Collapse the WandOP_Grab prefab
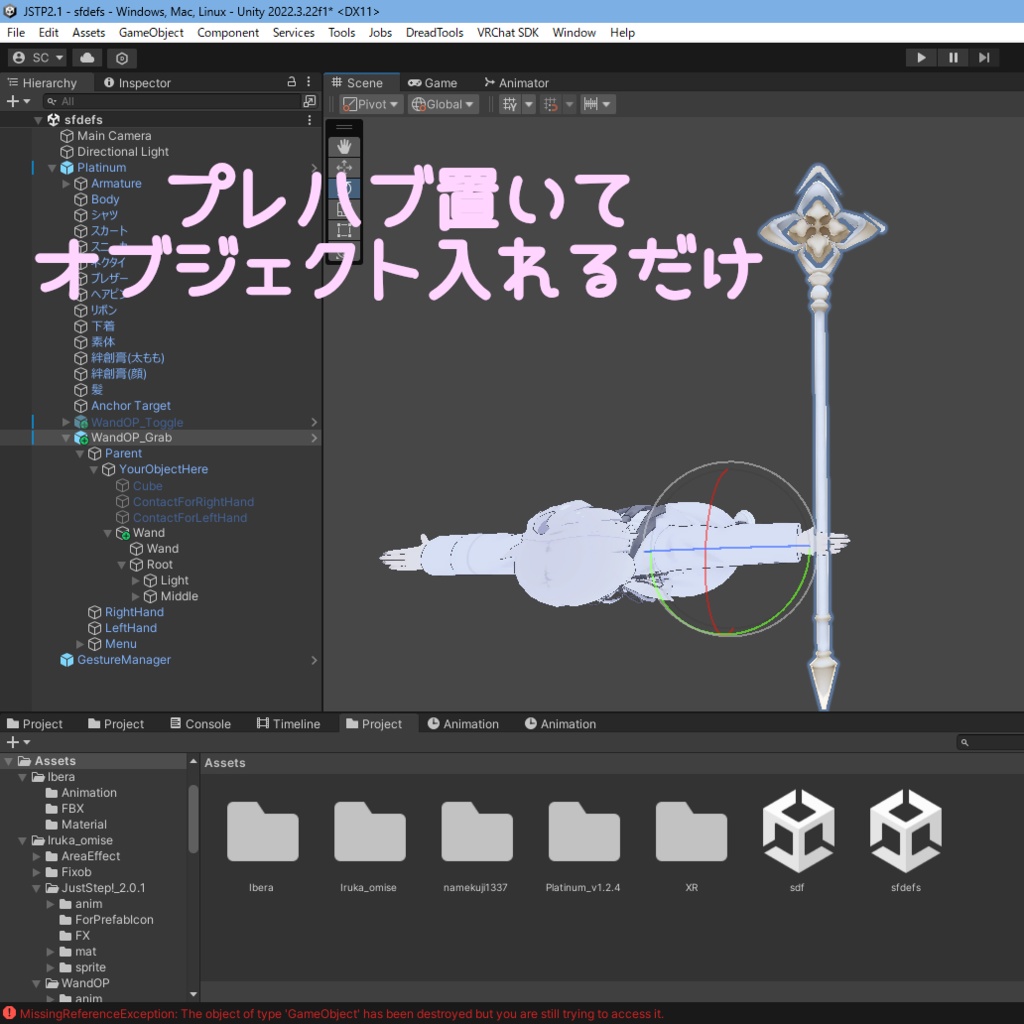This screenshot has height=1024, width=1024. coord(66,438)
